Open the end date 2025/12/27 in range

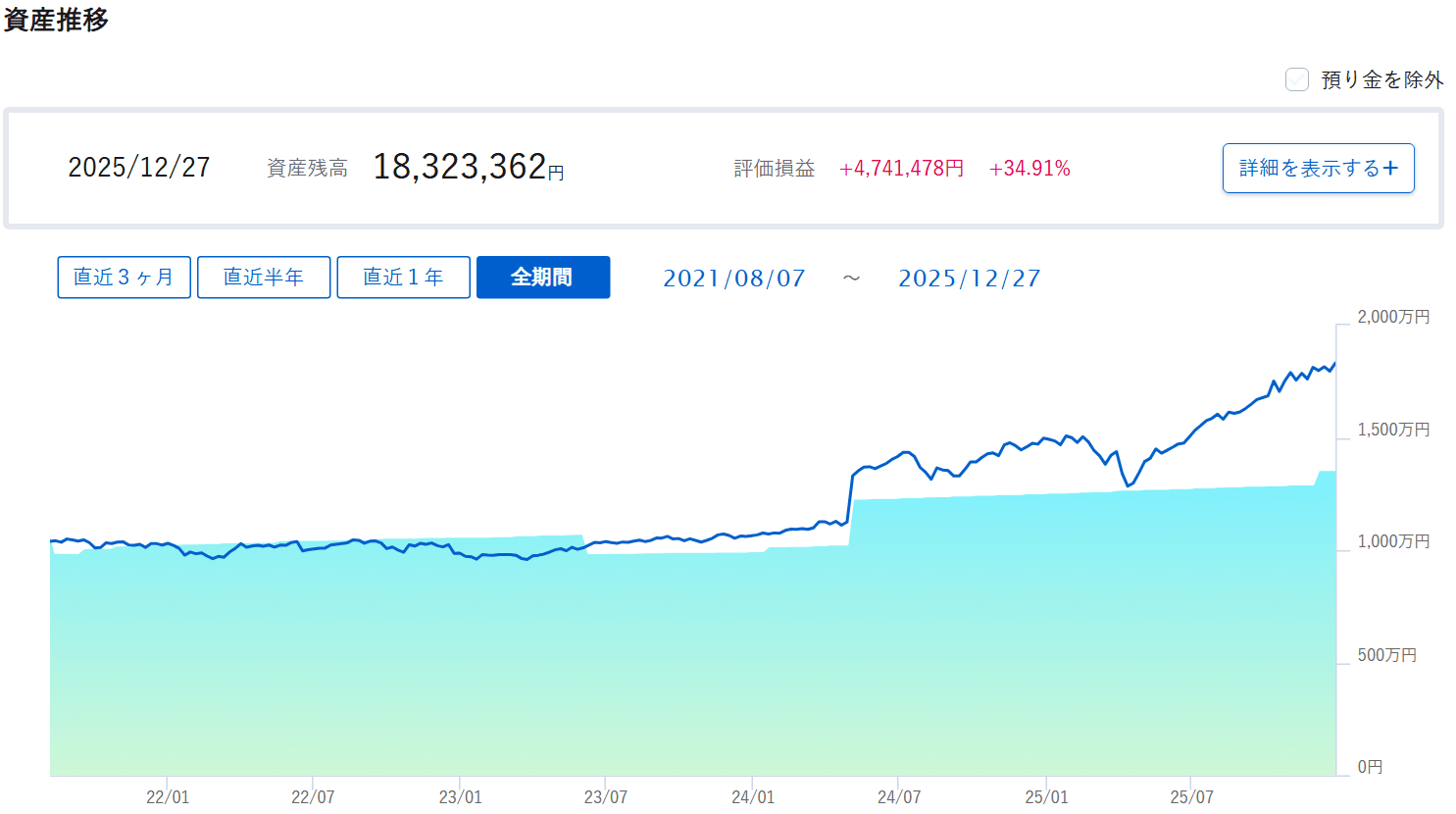[969, 279]
